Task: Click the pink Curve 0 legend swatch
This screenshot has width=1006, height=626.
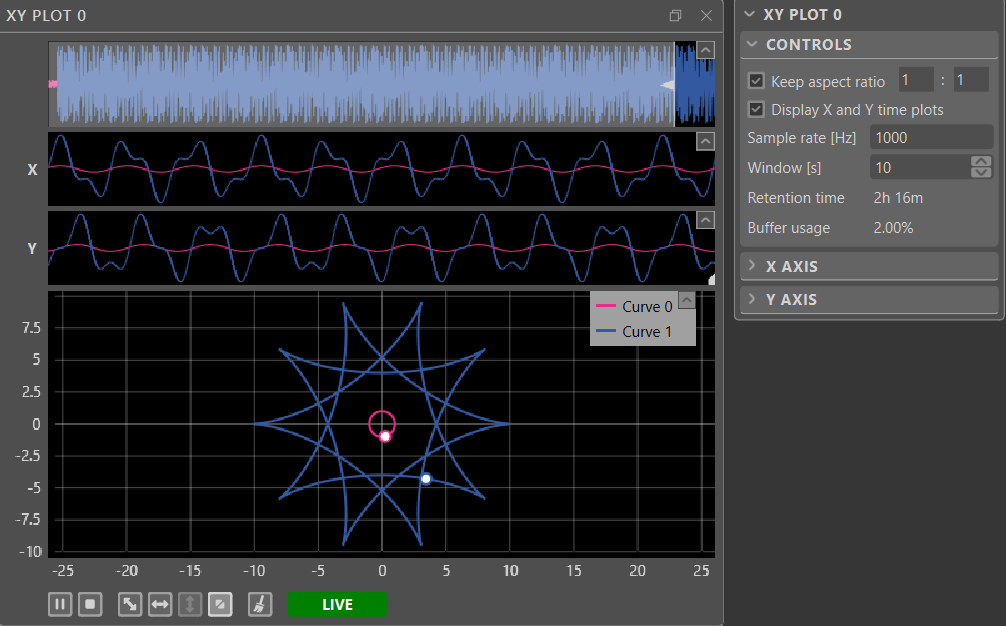Action: point(606,307)
